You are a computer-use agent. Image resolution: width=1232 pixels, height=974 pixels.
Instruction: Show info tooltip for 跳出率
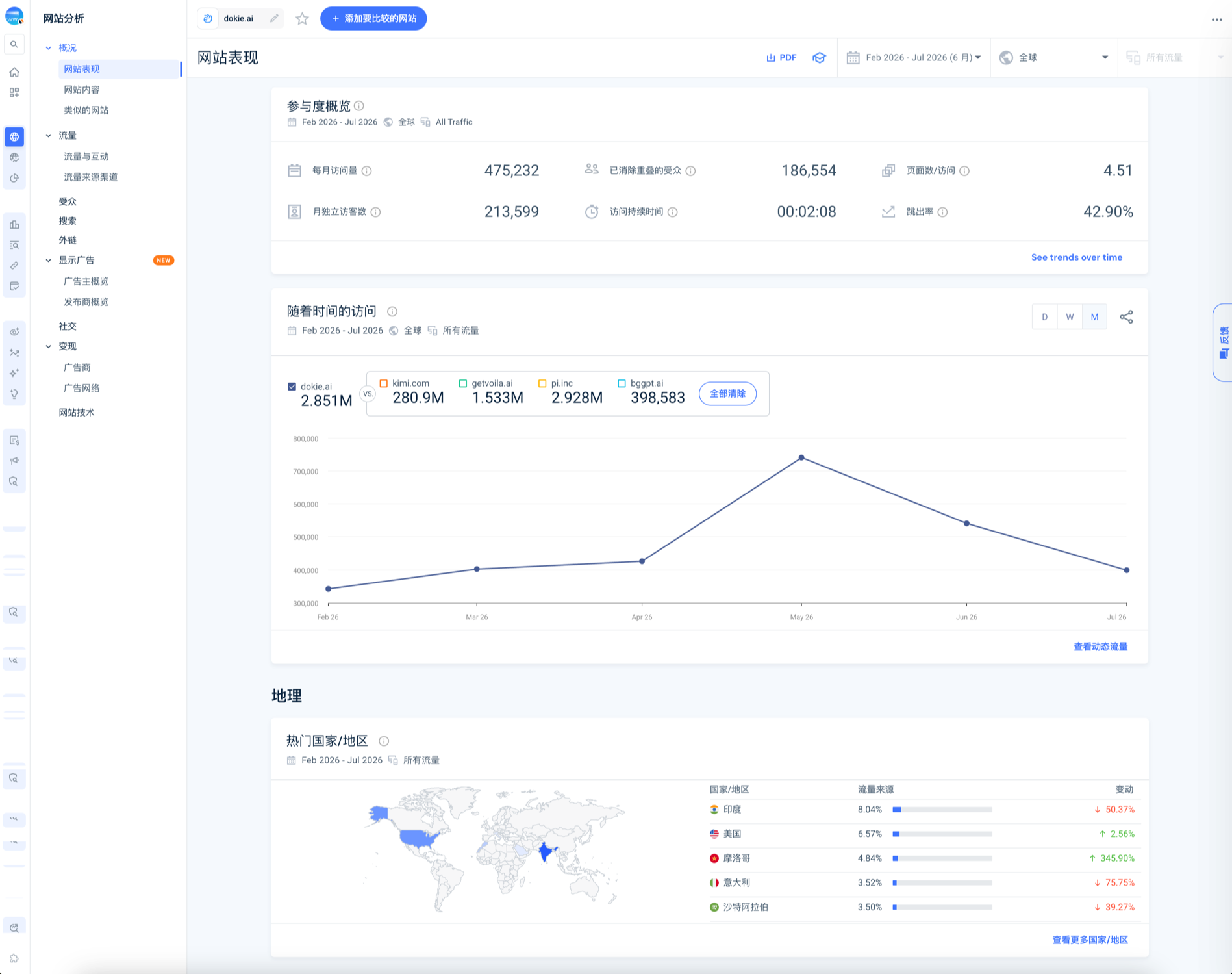point(943,212)
